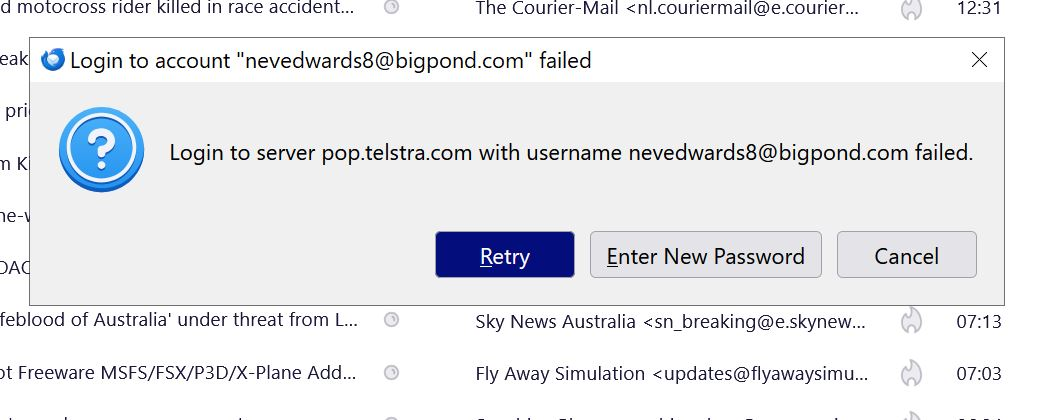Open the motocross rider killed message

(177, 8)
